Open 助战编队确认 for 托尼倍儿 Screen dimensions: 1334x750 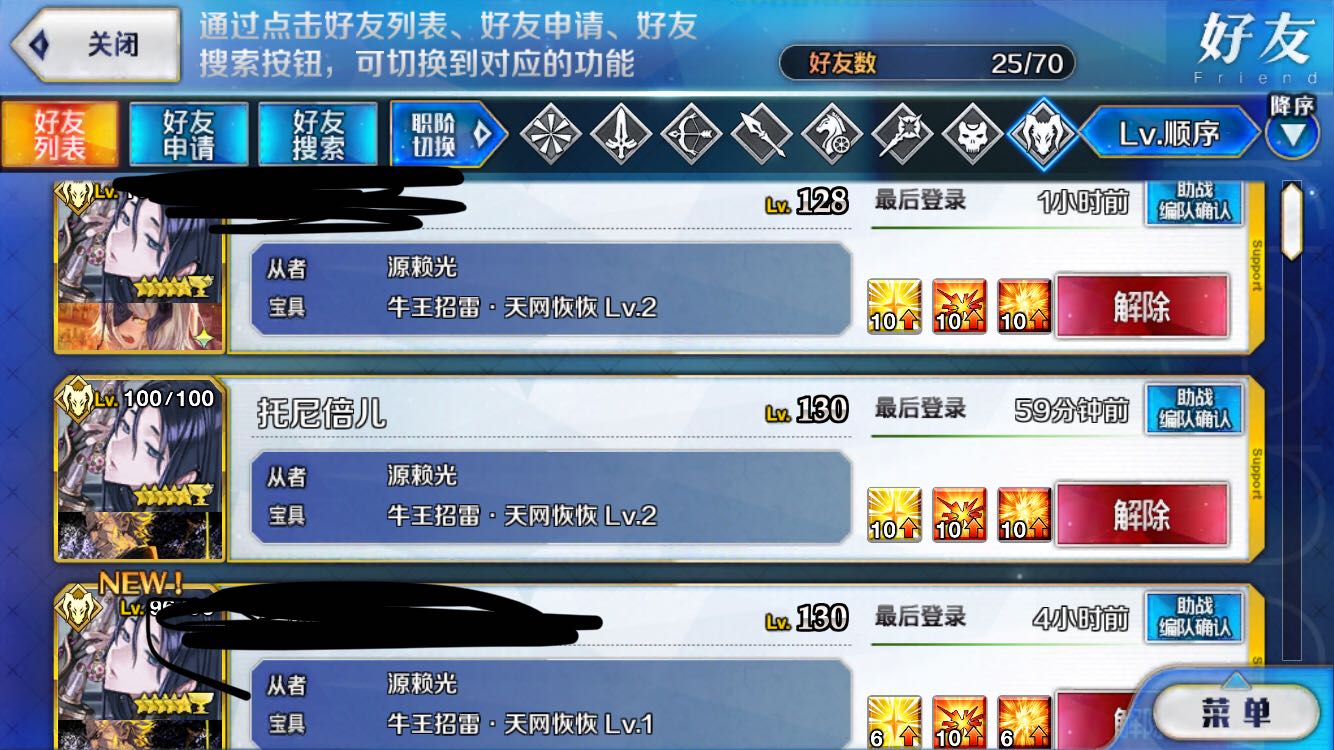tap(1194, 408)
